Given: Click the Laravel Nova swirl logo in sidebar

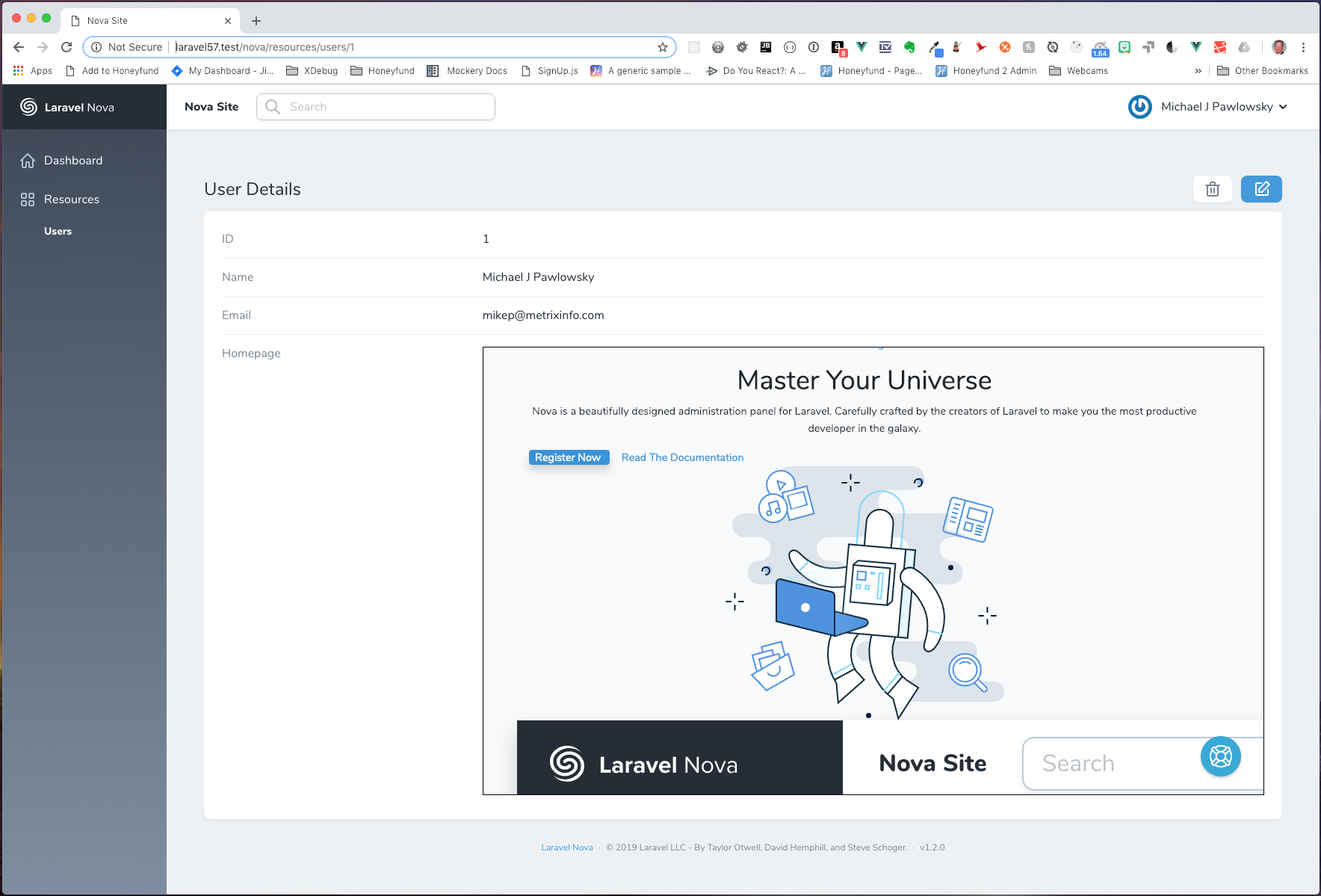Looking at the screenshot, I should (x=28, y=107).
